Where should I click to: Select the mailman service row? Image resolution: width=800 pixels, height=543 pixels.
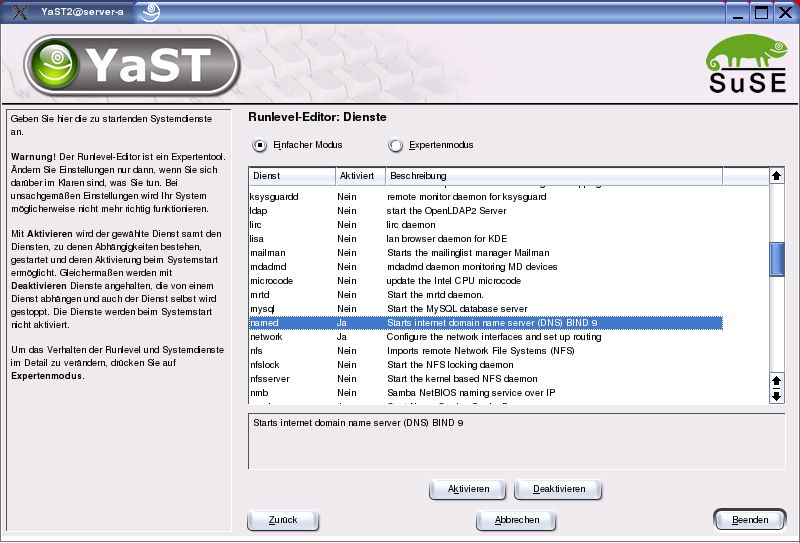[486, 253]
